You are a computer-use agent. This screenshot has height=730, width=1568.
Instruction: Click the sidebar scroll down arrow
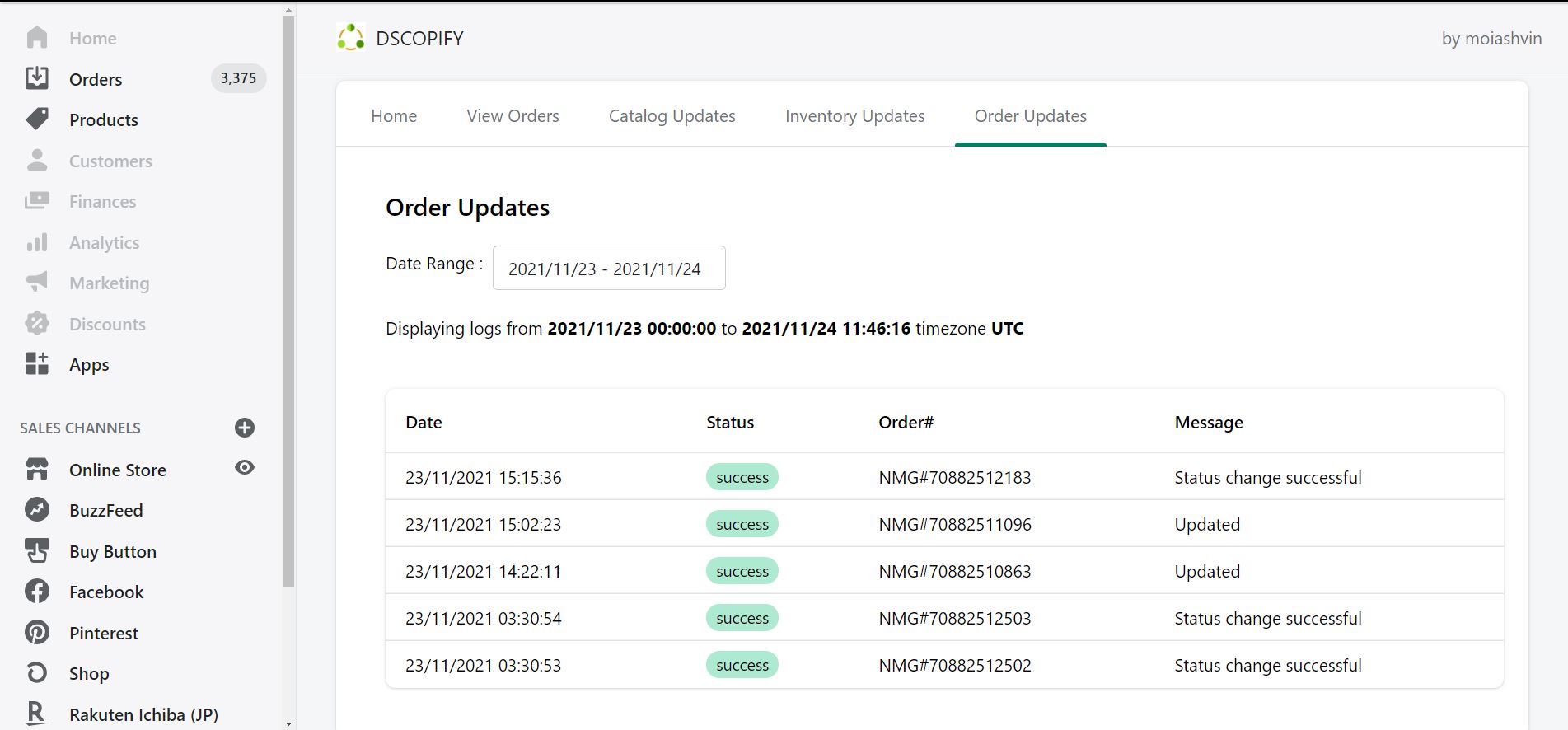(288, 723)
